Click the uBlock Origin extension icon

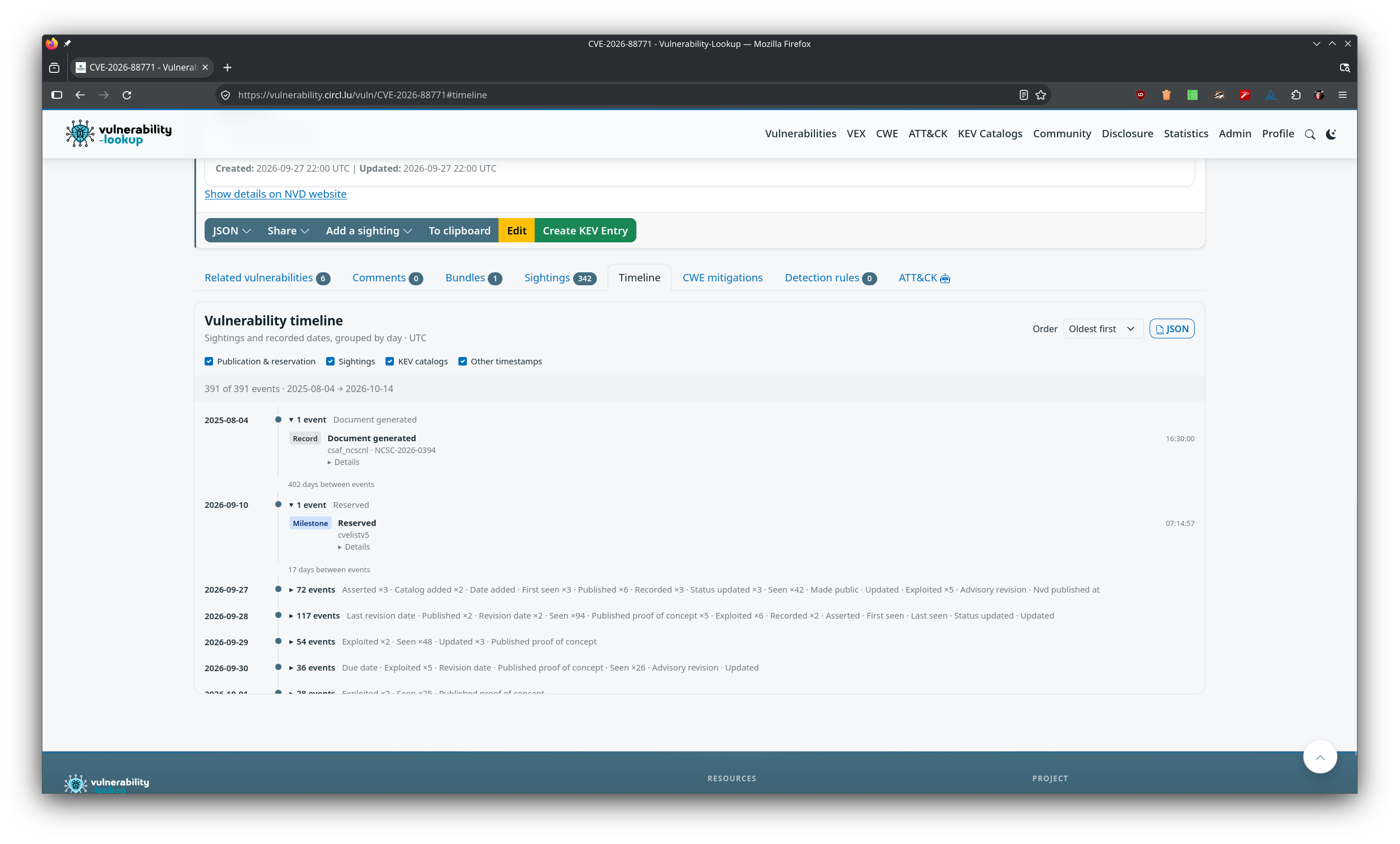[1141, 95]
